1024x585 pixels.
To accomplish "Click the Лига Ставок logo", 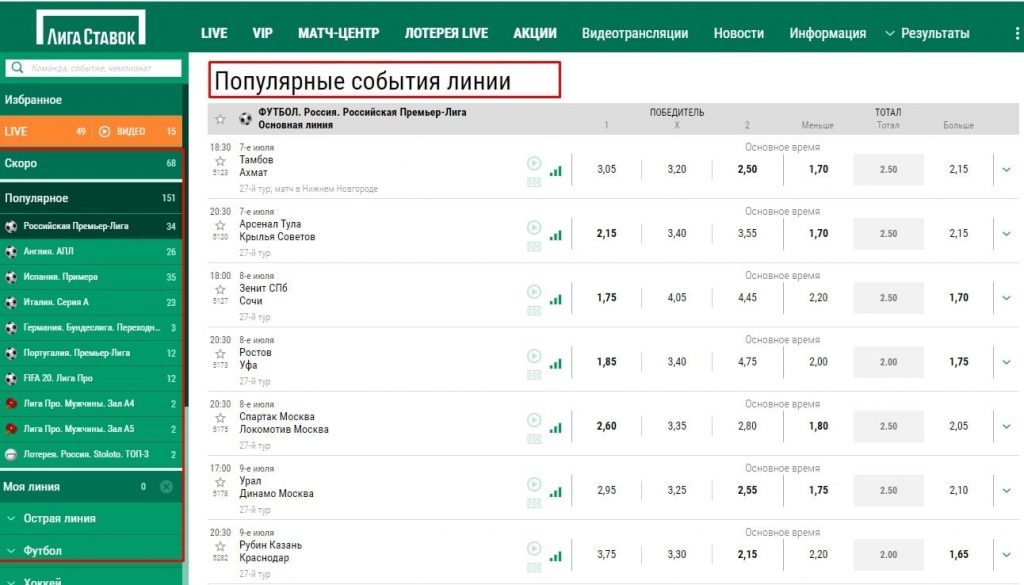I will [89, 28].
